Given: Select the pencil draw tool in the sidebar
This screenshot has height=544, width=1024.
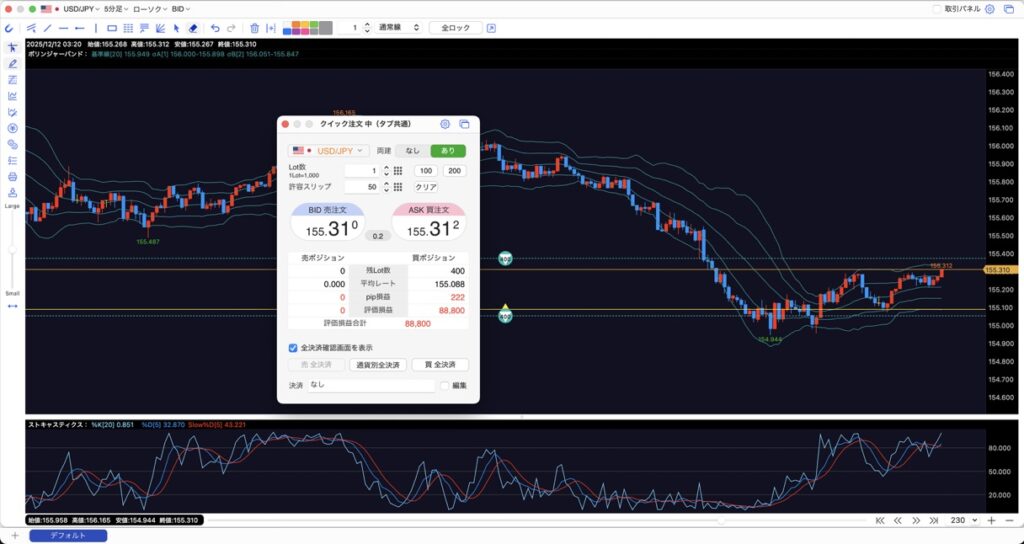Looking at the screenshot, I should point(13,63).
